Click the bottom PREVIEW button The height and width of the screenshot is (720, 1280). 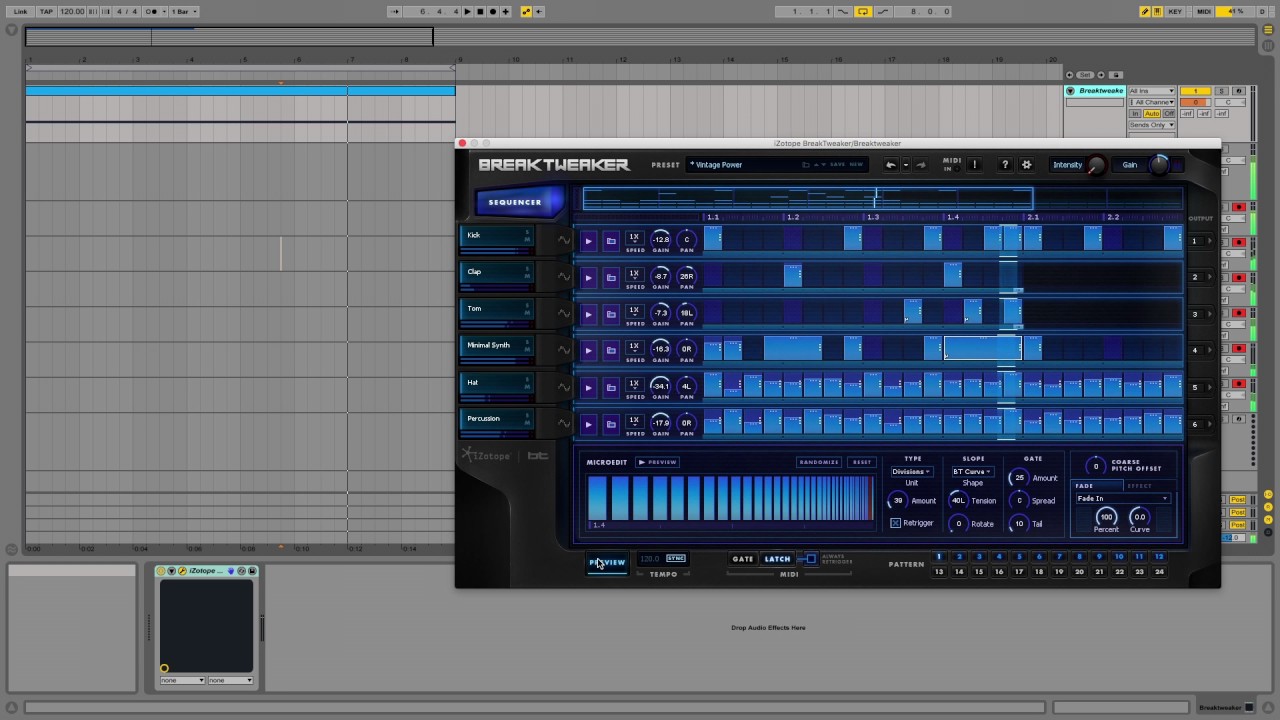607,563
